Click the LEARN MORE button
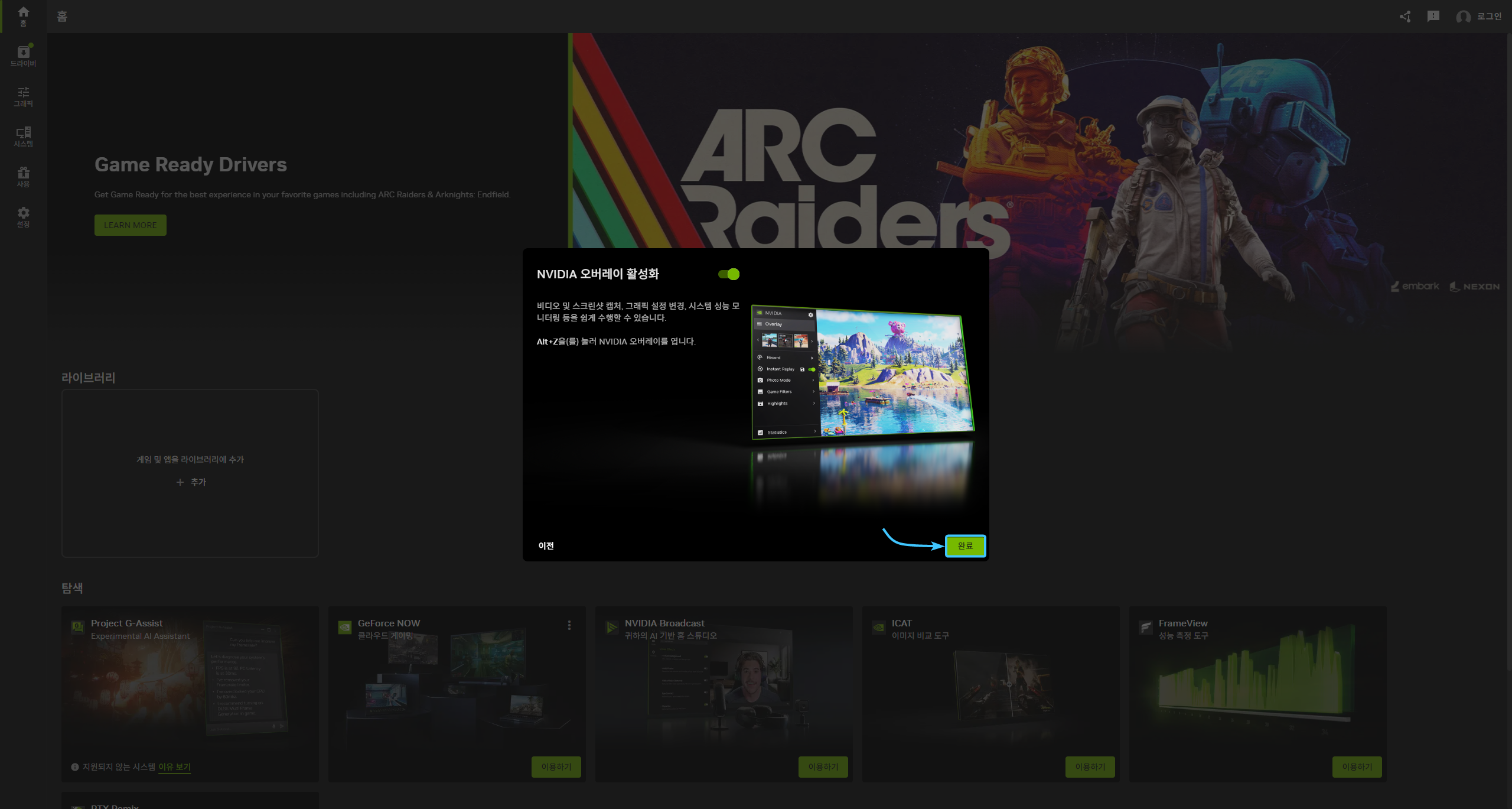Viewport: 1512px width, 809px height. point(130,225)
